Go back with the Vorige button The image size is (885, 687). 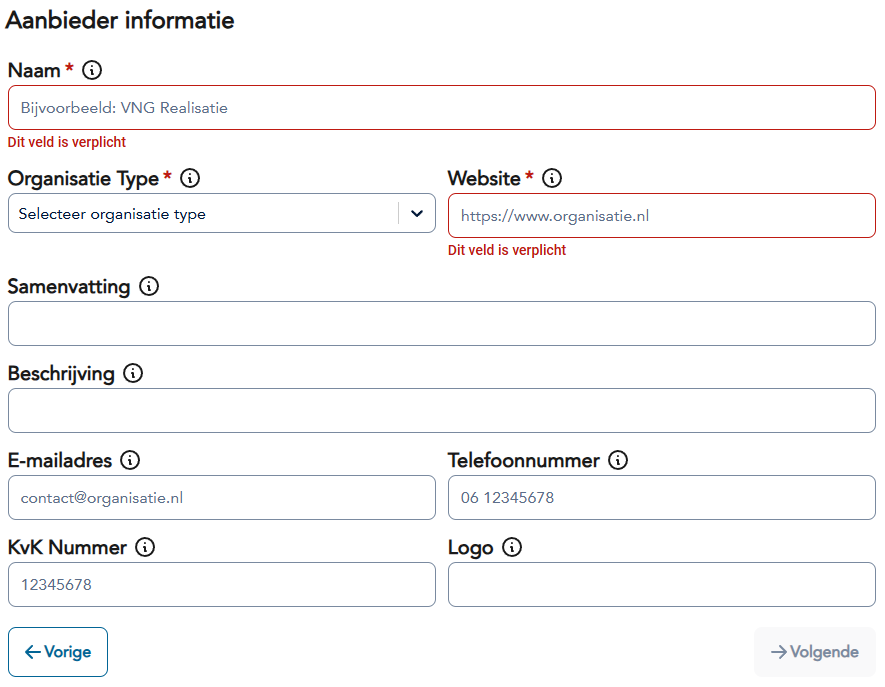pyautogui.click(x=58, y=652)
